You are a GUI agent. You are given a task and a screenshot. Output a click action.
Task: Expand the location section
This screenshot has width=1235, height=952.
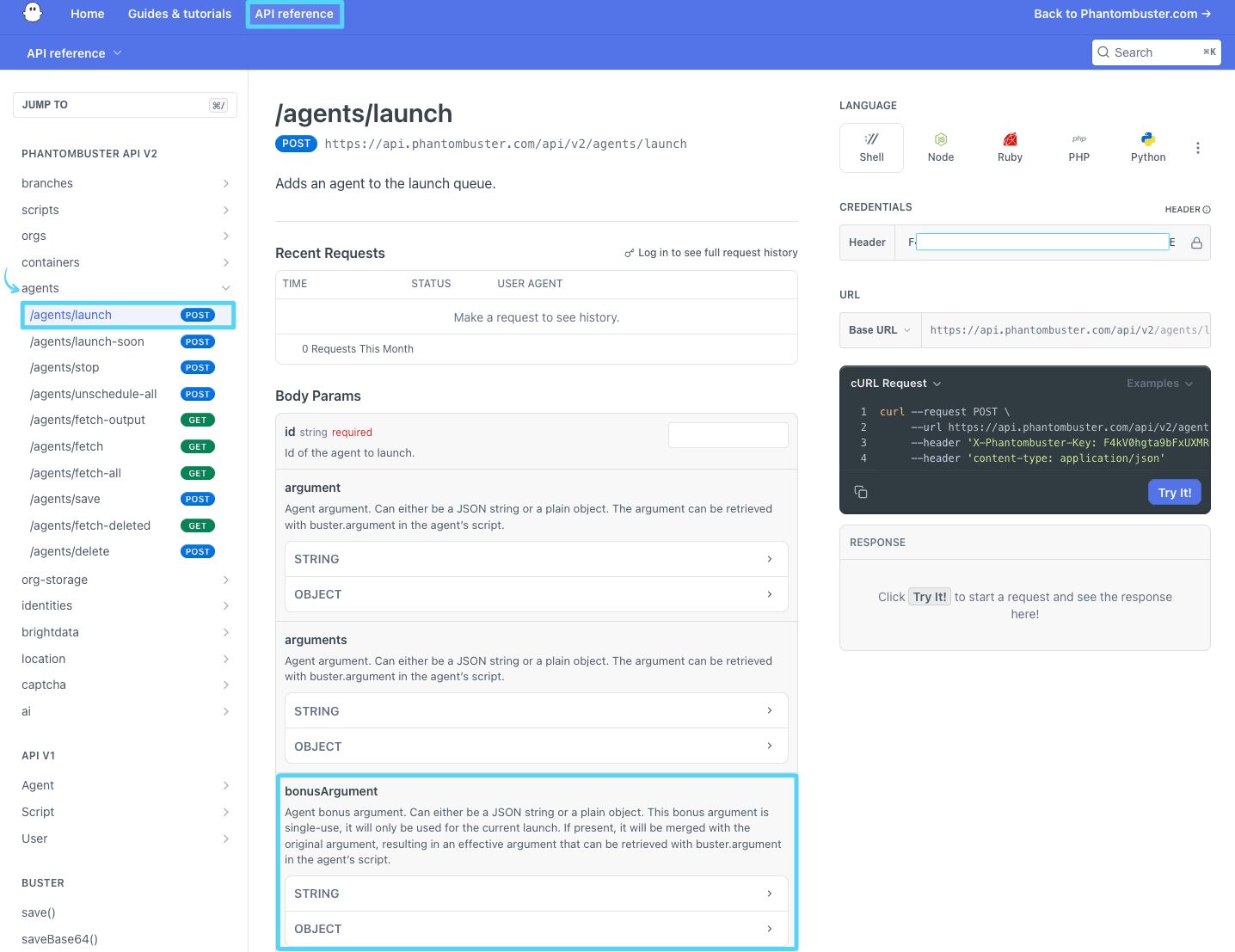[125, 659]
